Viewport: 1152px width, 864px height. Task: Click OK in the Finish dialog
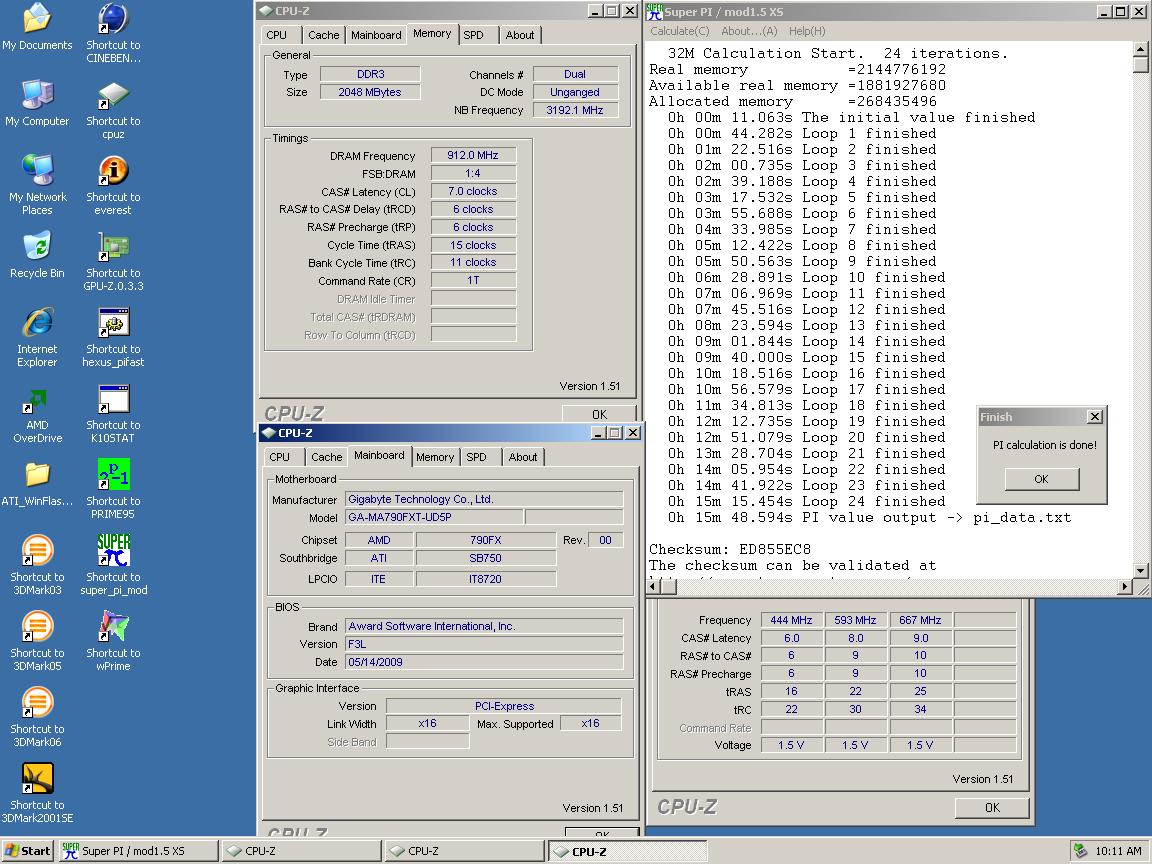(1042, 479)
